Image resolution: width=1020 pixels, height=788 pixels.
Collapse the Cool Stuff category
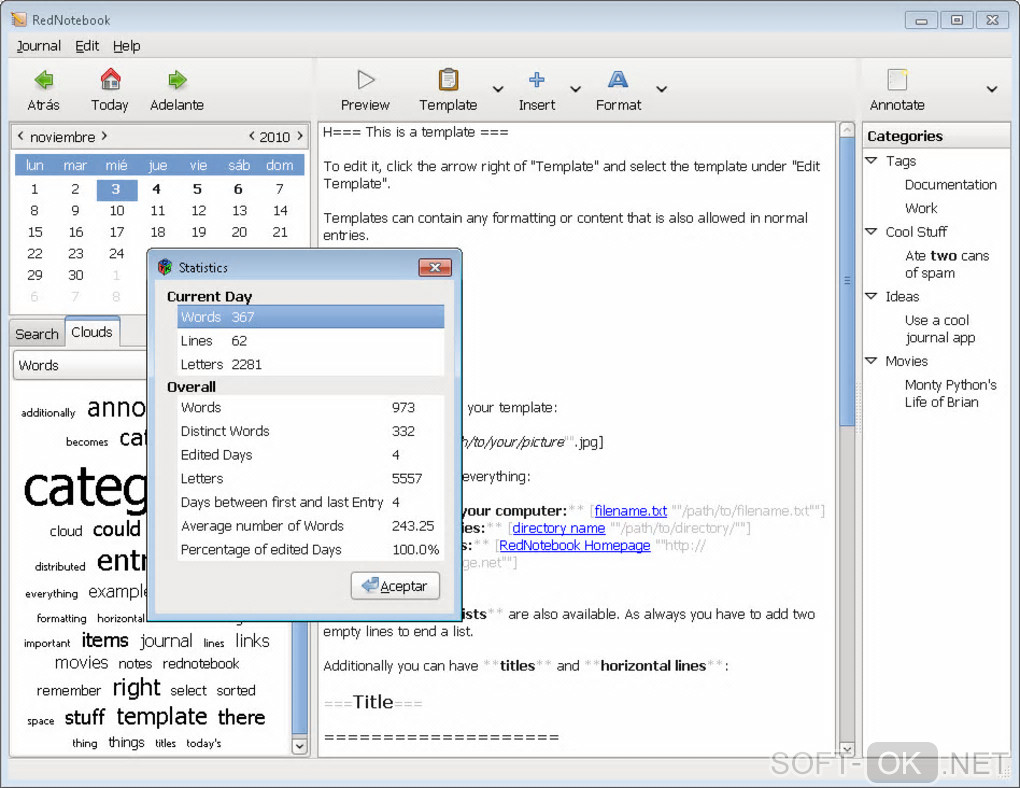click(872, 231)
